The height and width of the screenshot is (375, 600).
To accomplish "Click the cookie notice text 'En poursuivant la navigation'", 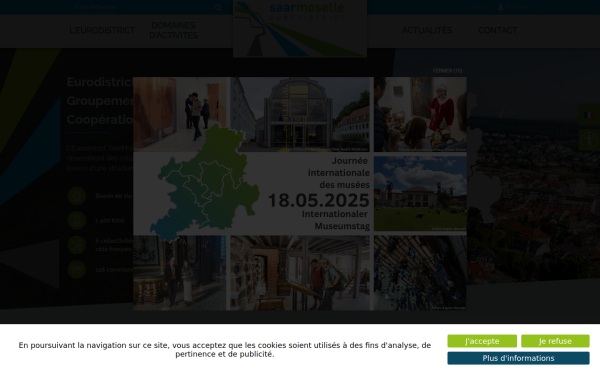I will point(225,350).
